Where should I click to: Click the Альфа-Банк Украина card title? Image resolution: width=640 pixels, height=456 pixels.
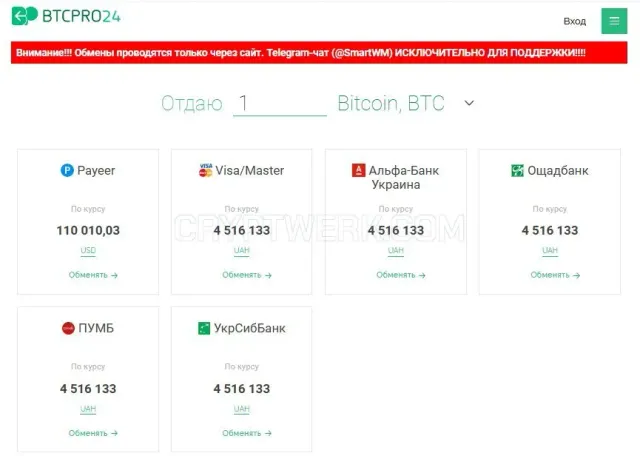[x=404, y=177]
